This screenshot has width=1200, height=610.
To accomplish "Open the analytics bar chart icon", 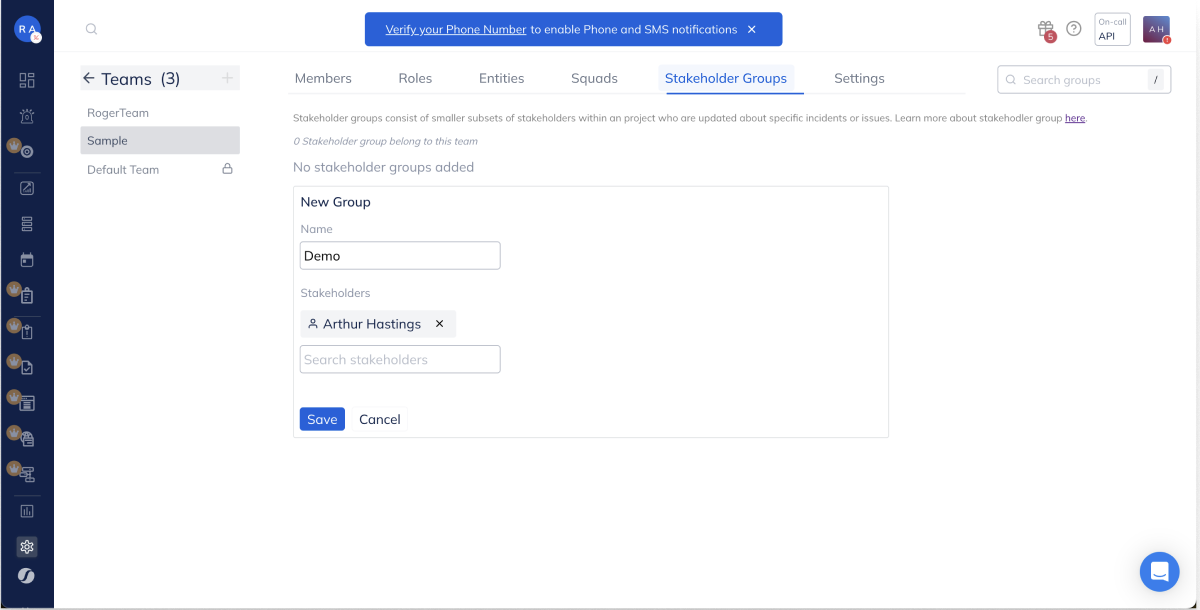I will pyautogui.click(x=27, y=511).
